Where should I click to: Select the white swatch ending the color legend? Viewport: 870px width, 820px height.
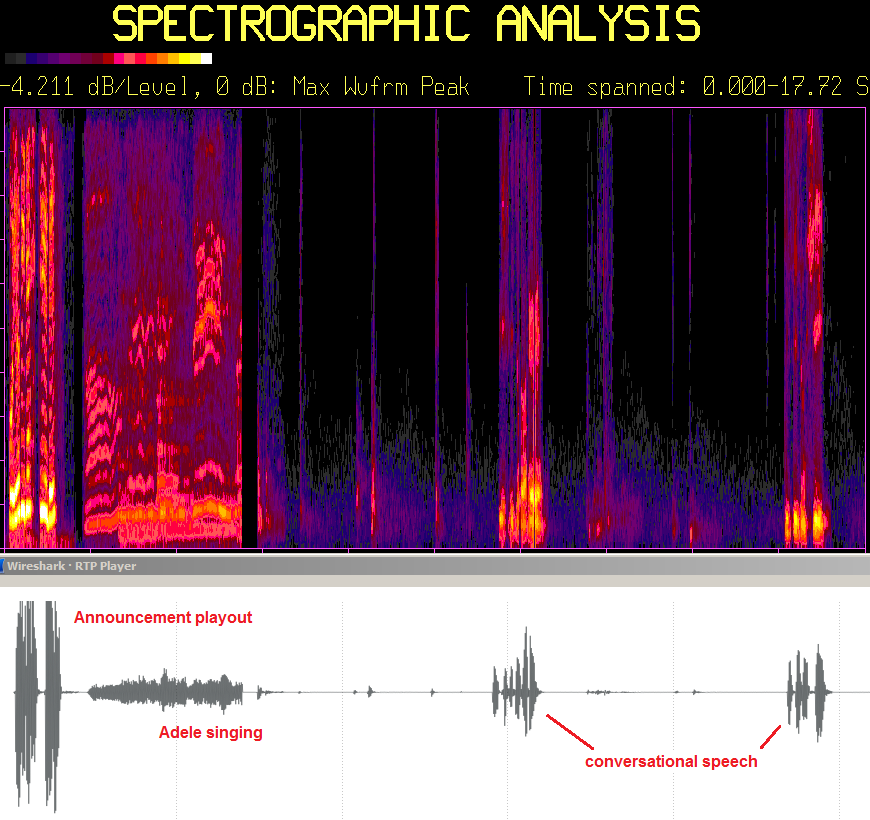[206, 59]
